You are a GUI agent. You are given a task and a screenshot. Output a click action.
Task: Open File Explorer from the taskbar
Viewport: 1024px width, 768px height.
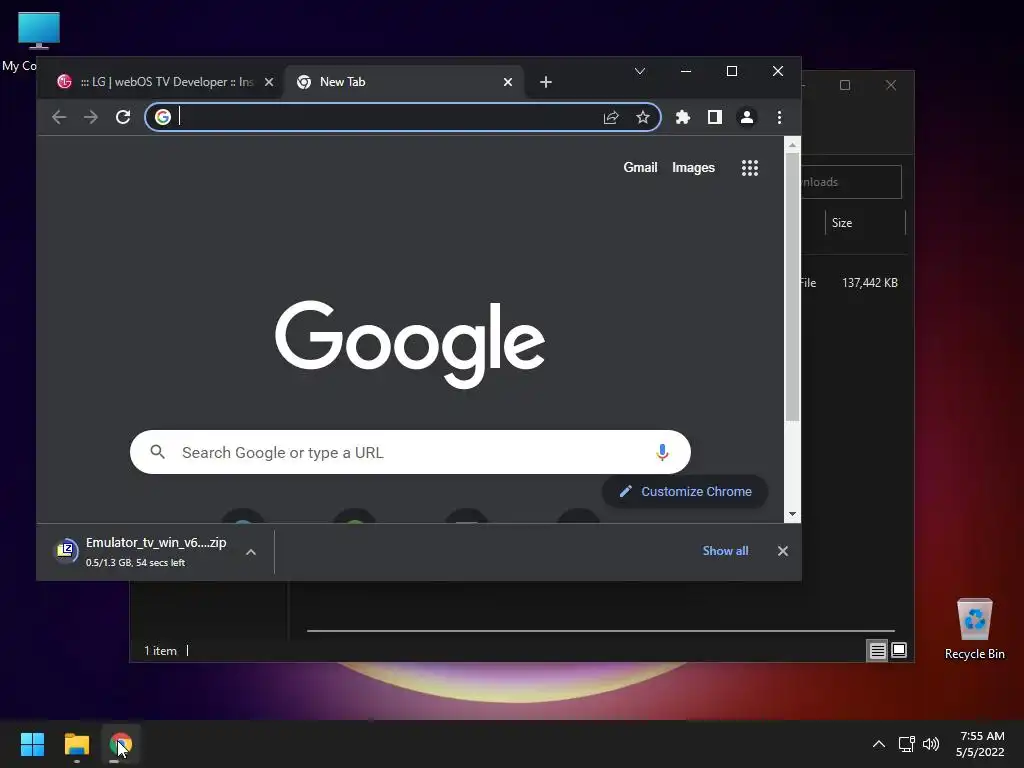76,744
